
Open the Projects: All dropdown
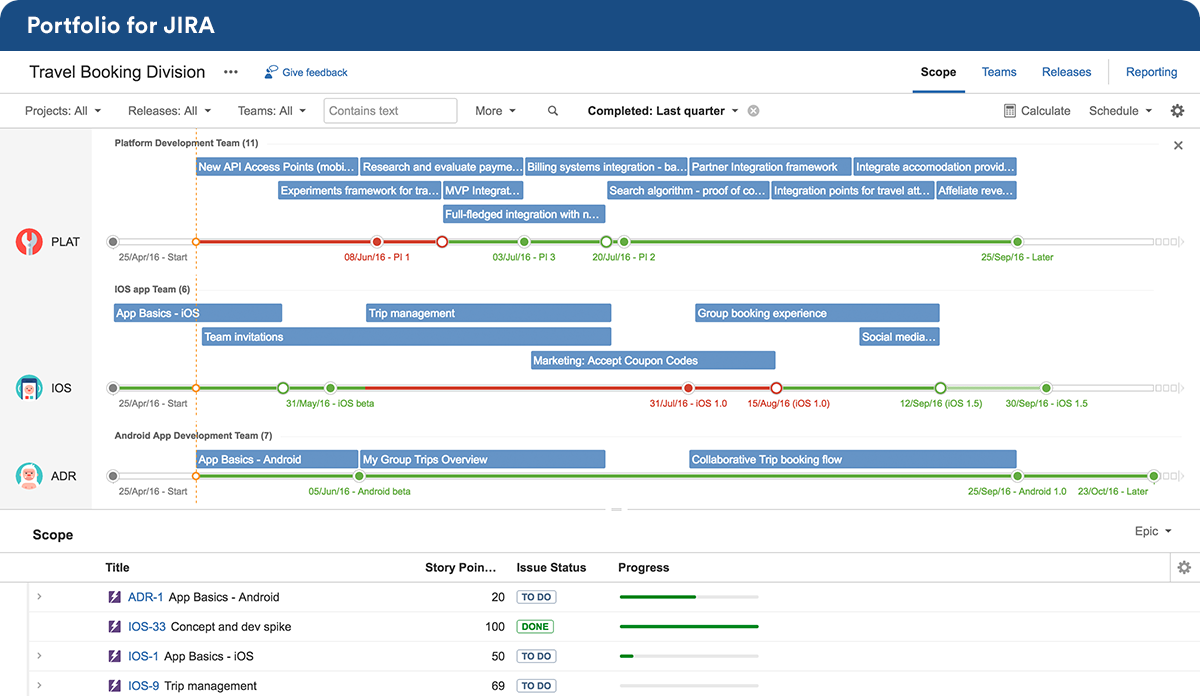point(61,111)
